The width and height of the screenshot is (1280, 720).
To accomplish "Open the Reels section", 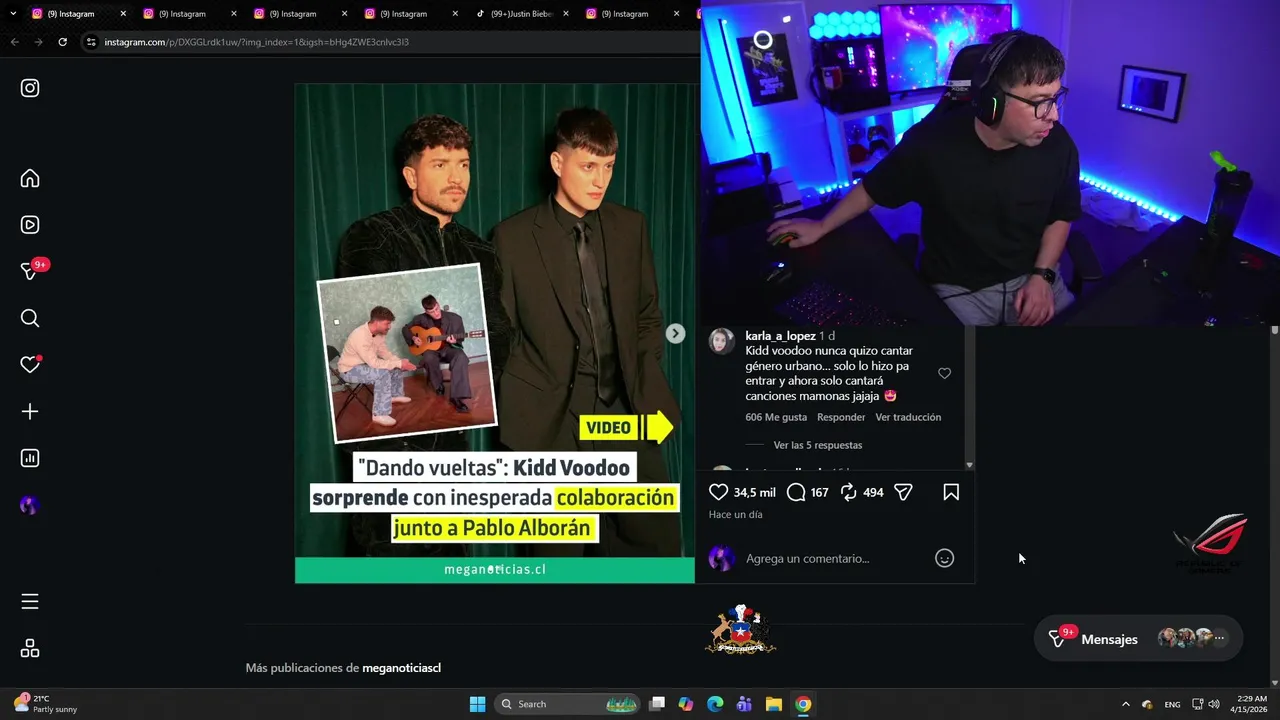I will [x=30, y=225].
